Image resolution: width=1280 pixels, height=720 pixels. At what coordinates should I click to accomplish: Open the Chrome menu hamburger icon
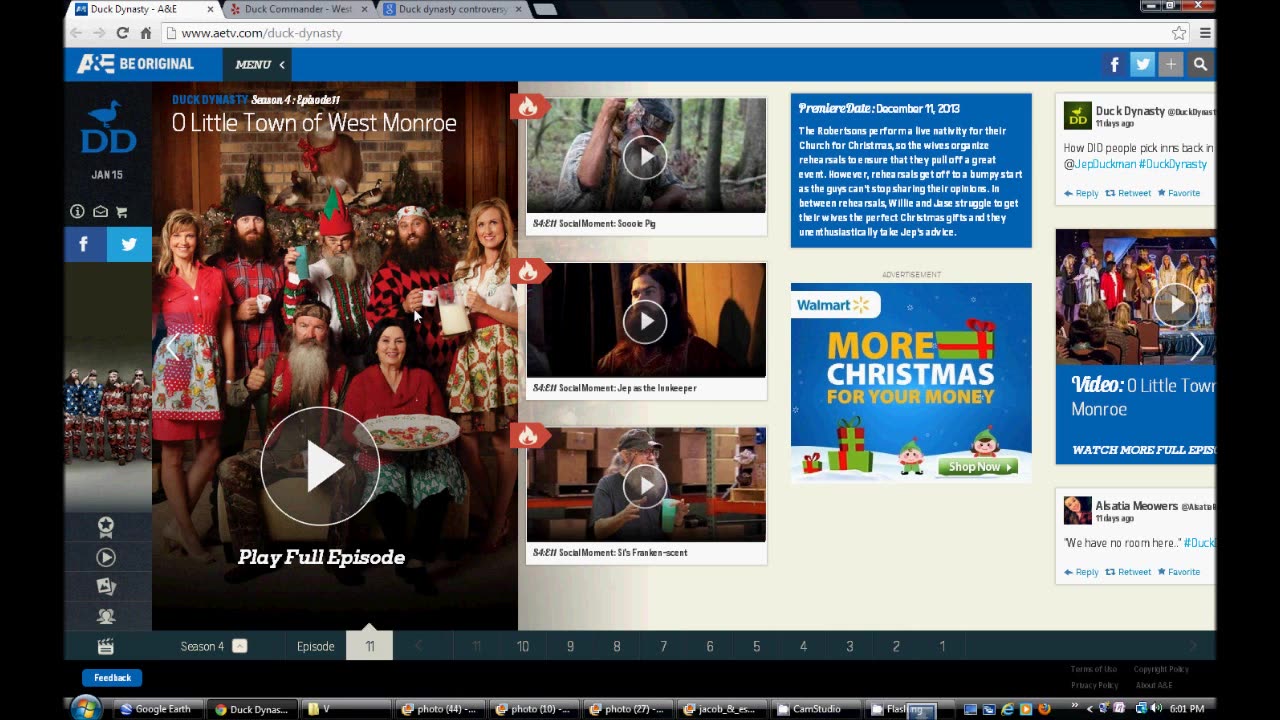point(1205,33)
